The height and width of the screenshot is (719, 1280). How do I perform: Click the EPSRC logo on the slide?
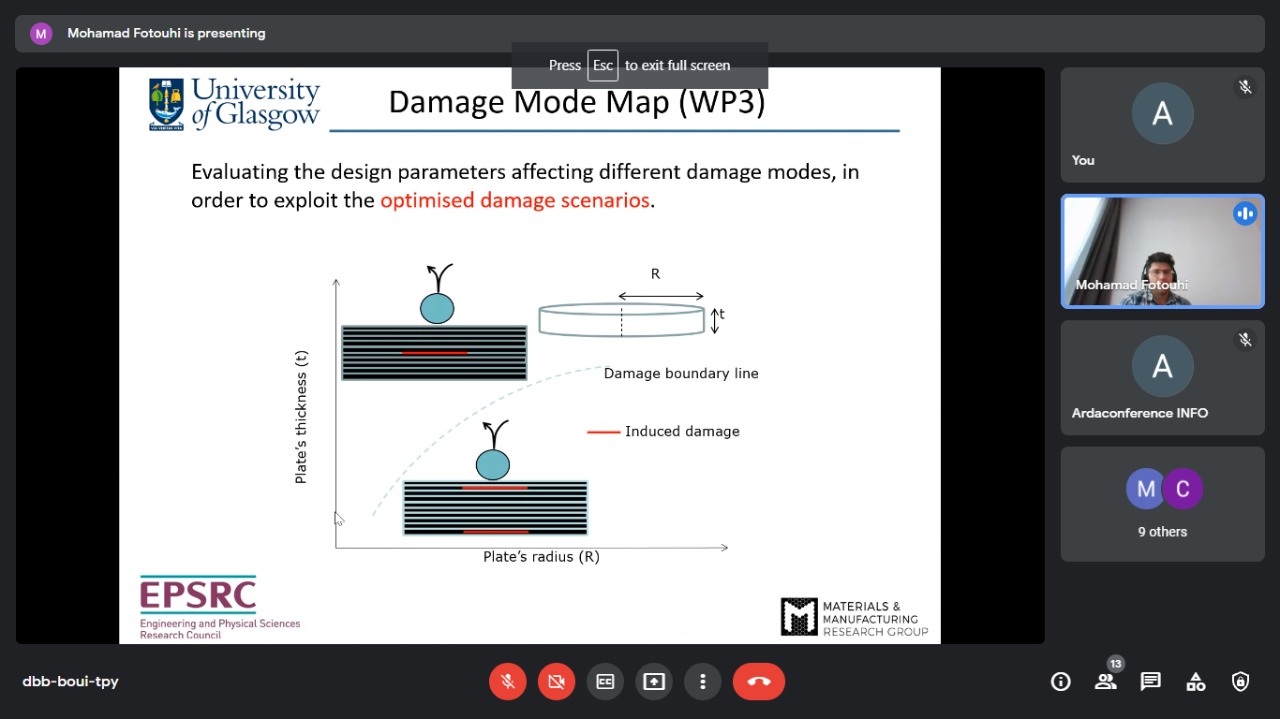pyautogui.click(x=220, y=607)
